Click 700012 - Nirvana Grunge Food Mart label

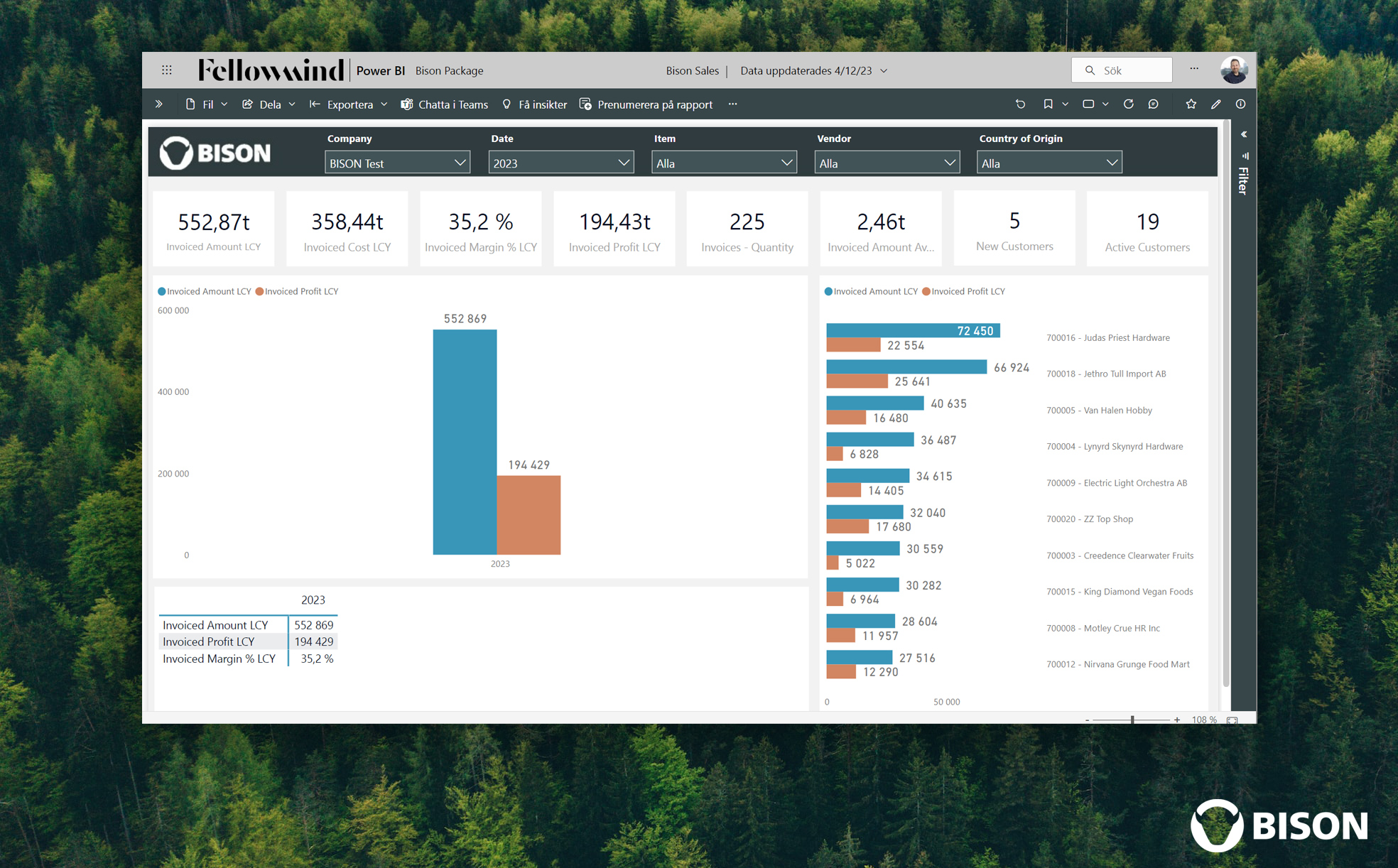[1118, 664]
